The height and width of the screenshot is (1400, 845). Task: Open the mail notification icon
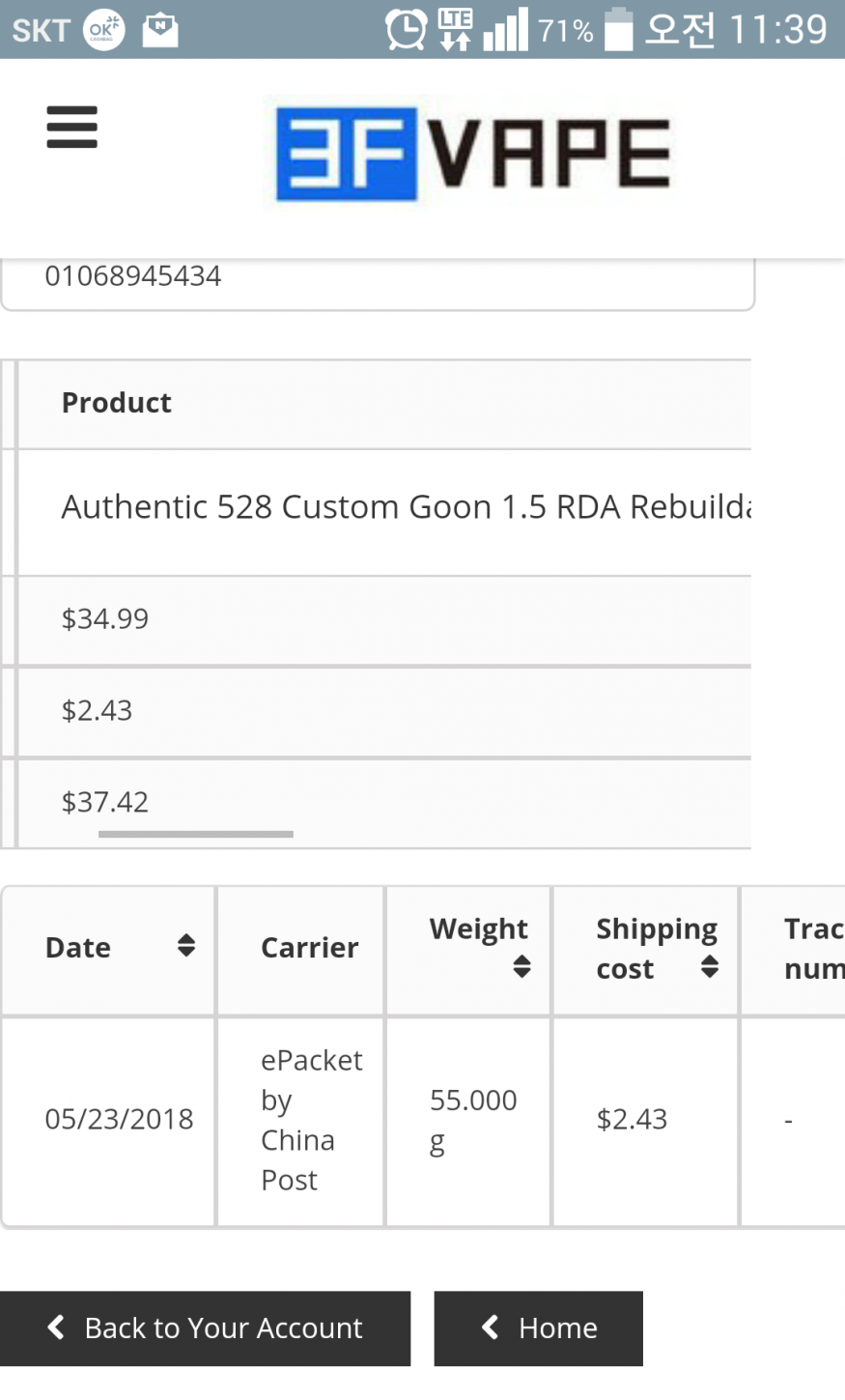[160, 30]
